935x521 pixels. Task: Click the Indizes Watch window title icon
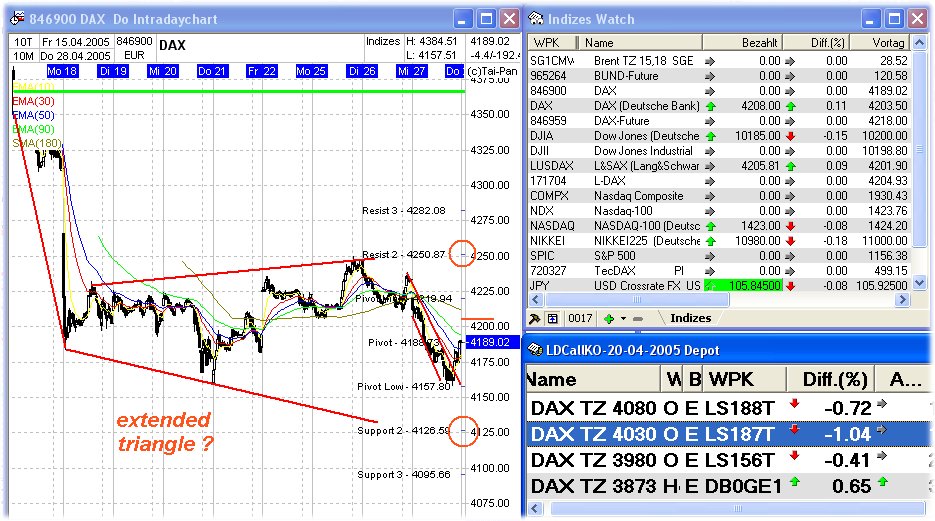pyautogui.click(x=536, y=18)
